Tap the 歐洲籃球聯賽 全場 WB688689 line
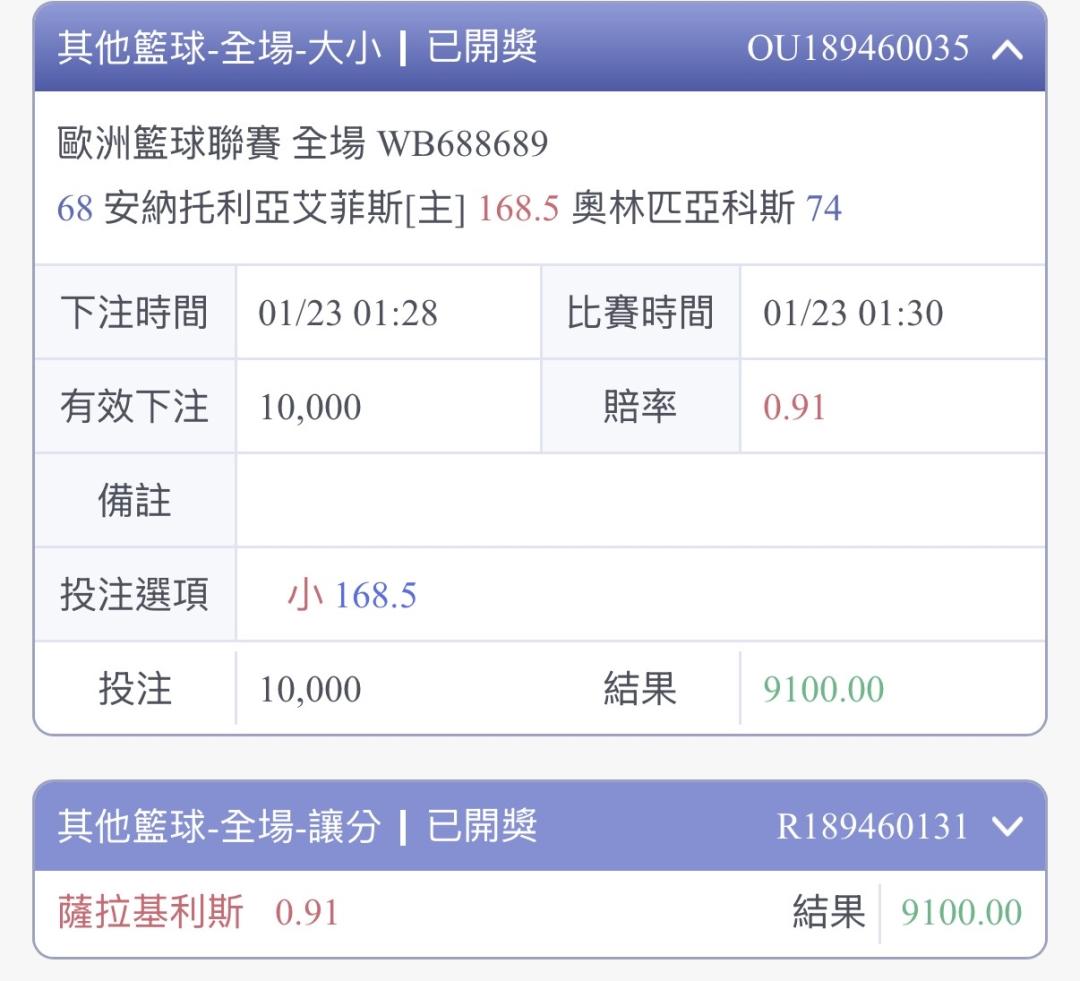The image size is (1080, 981). click(x=303, y=145)
